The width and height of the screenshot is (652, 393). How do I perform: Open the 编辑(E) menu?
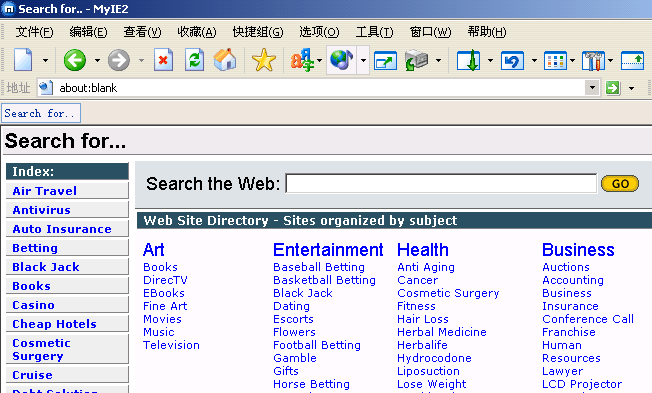pos(88,32)
